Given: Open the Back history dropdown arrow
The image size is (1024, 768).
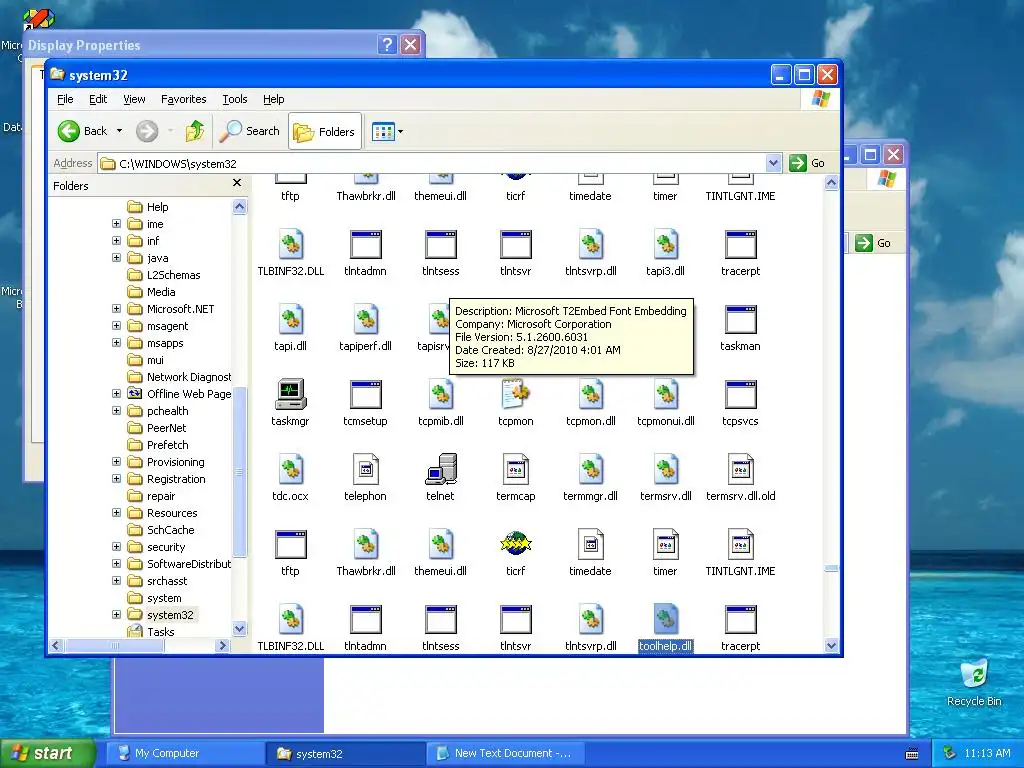Looking at the screenshot, I should [120, 131].
